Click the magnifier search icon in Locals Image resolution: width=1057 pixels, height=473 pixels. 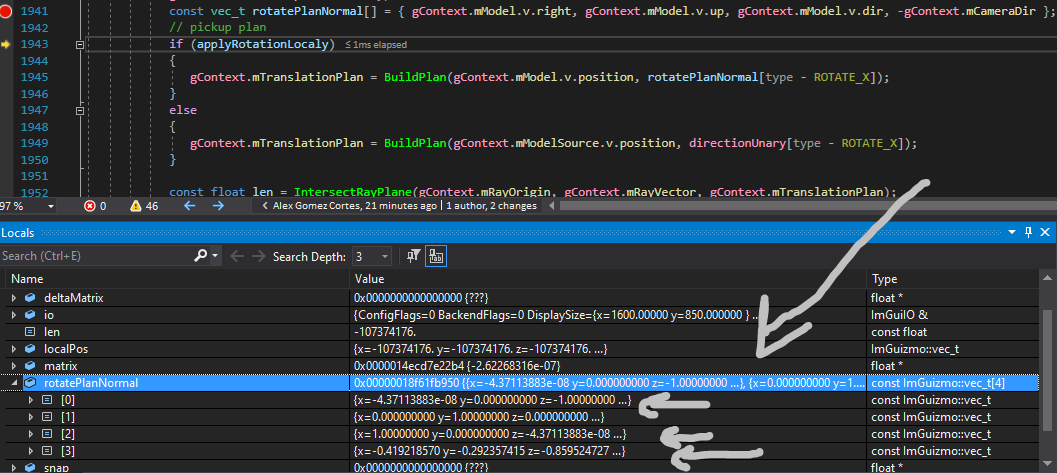[200, 256]
